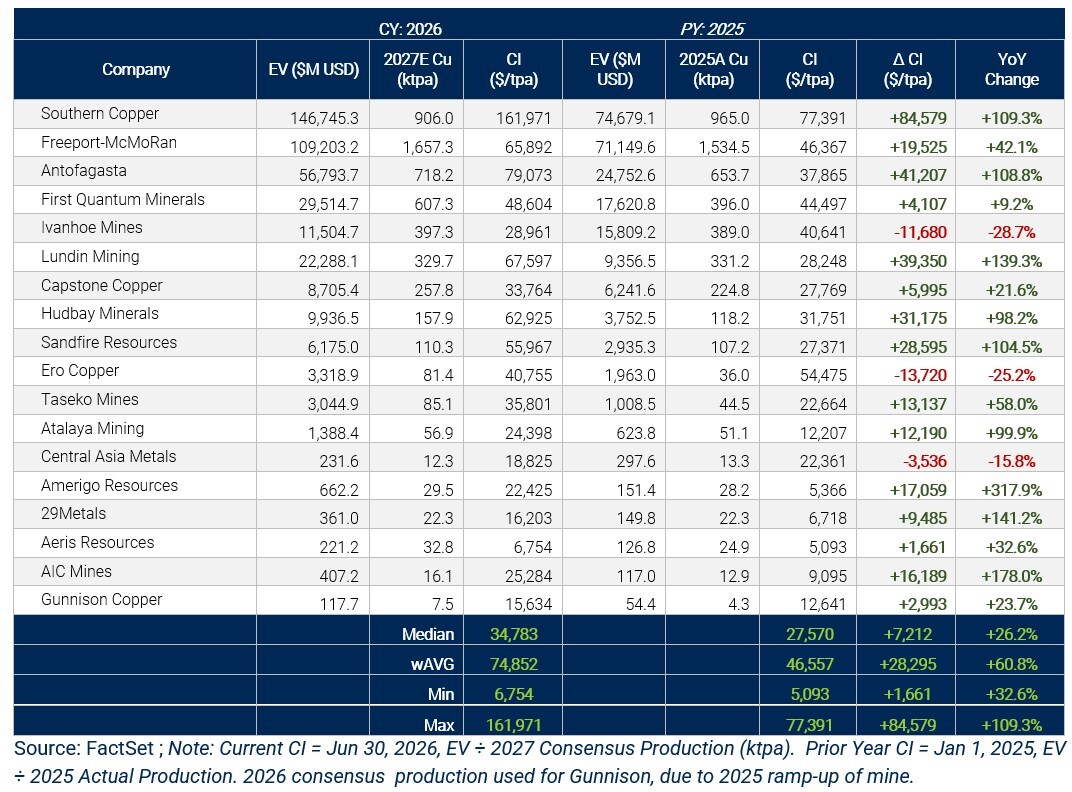Image resolution: width=1072 pixels, height=792 pixels.
Task: Click Ero Copper YoY change -25.2%
Action: (1012, 375)
